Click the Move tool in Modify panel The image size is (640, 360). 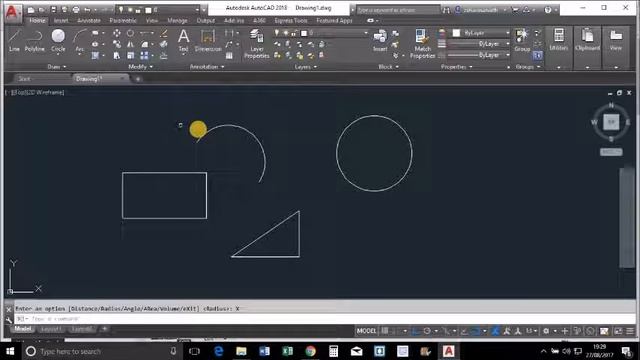(x=117, y=33)
